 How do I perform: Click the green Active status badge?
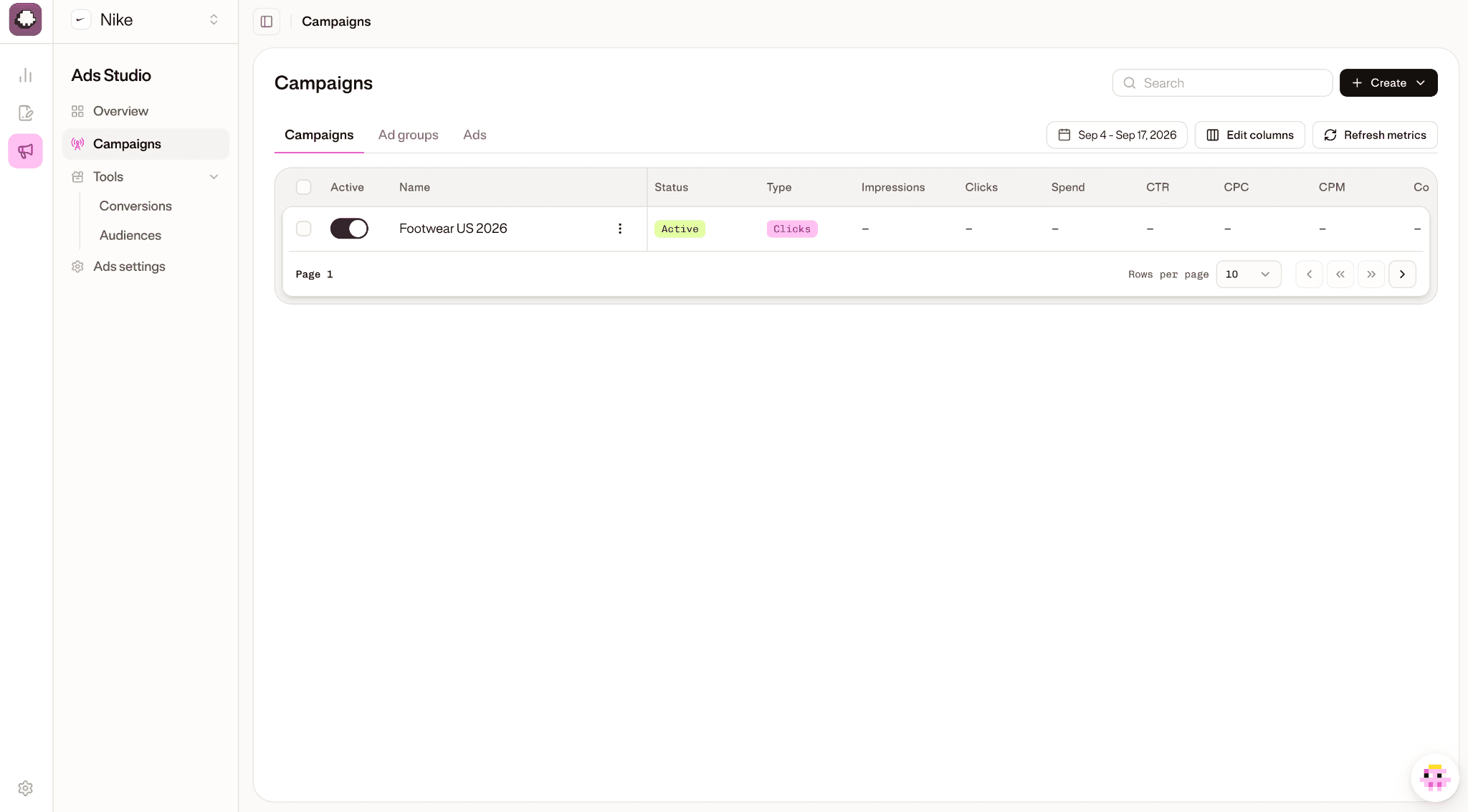[x=680, y=229]
